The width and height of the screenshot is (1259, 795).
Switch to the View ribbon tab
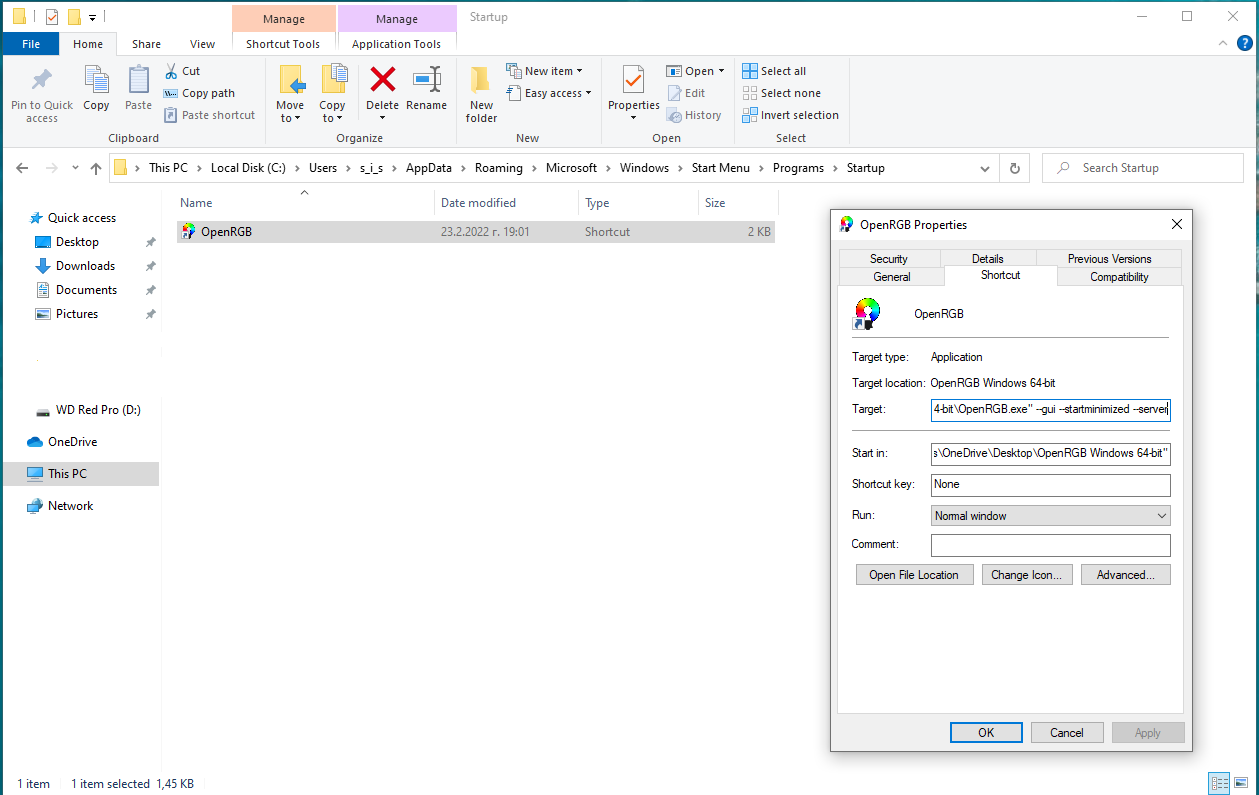(x=203, y=44)
